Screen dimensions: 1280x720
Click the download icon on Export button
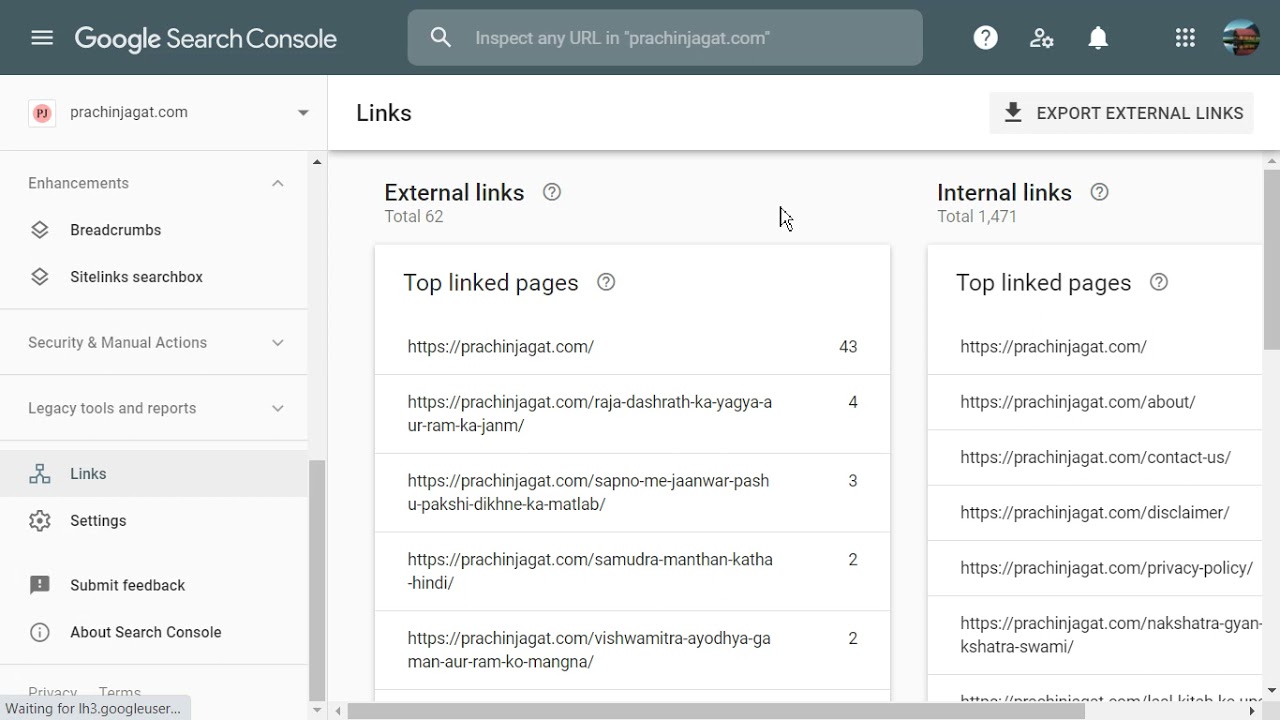coord(1013,113)
